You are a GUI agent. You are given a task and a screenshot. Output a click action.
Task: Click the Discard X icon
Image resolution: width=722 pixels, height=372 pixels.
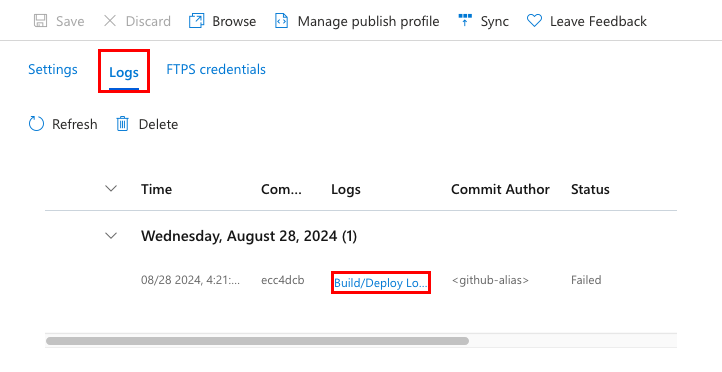pos(110,21)
